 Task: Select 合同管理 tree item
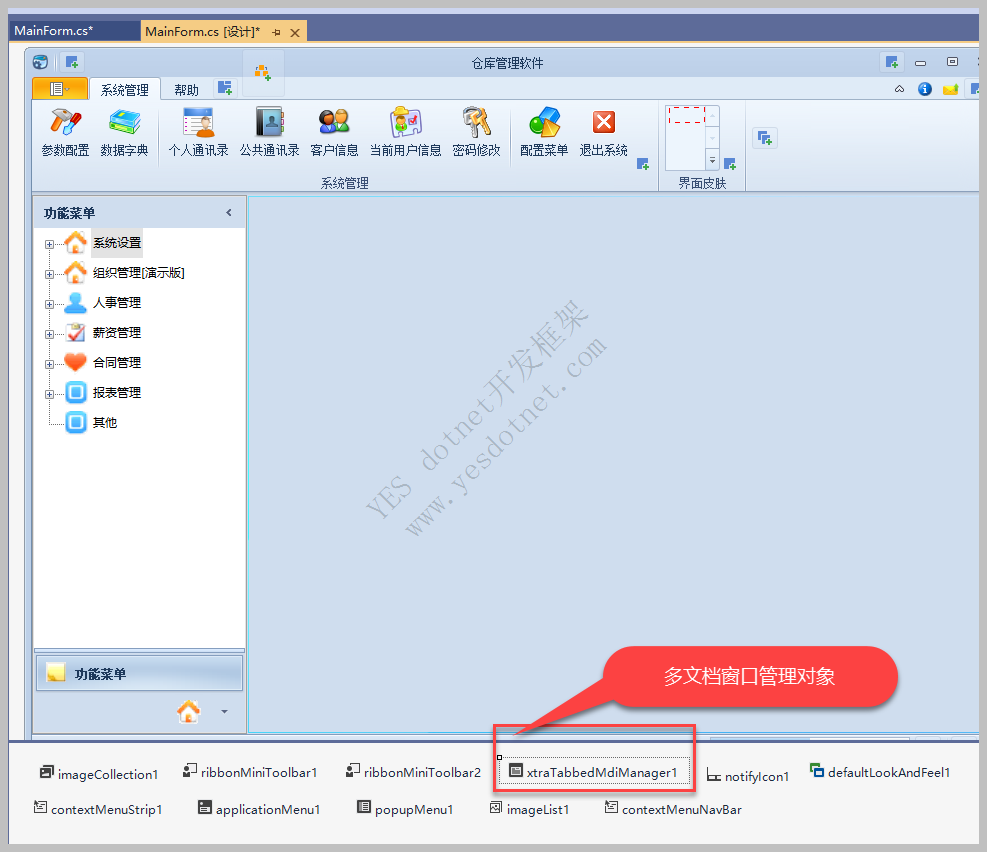tap(117, 362)
